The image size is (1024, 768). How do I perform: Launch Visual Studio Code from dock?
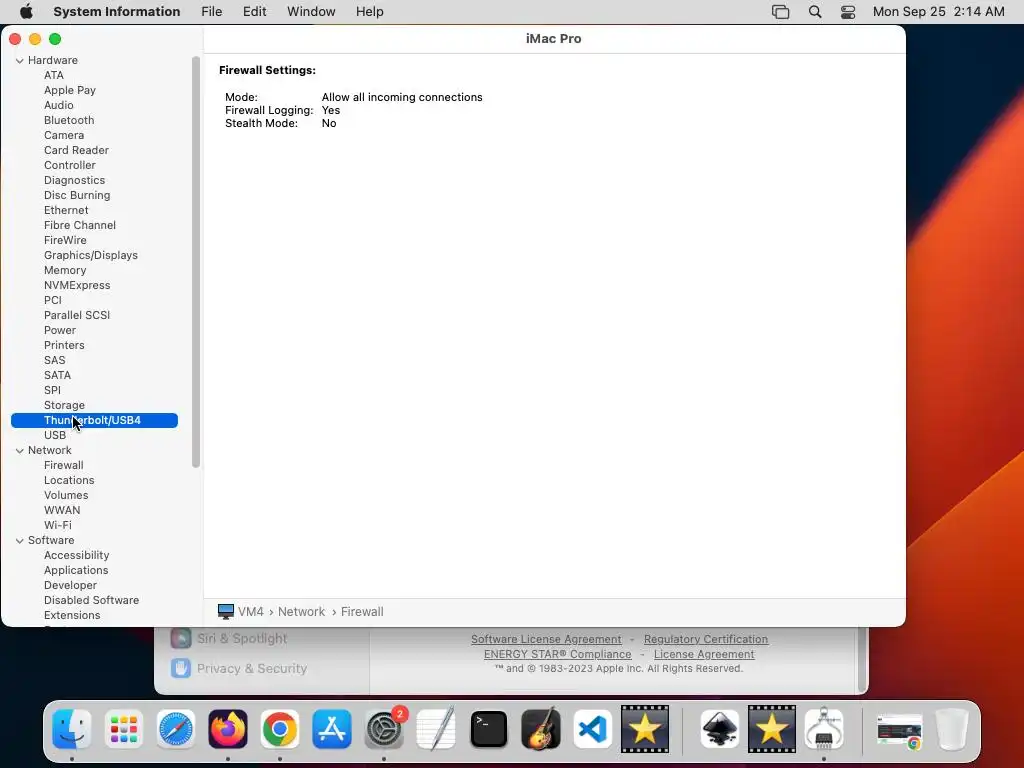(x=593, y=729)
